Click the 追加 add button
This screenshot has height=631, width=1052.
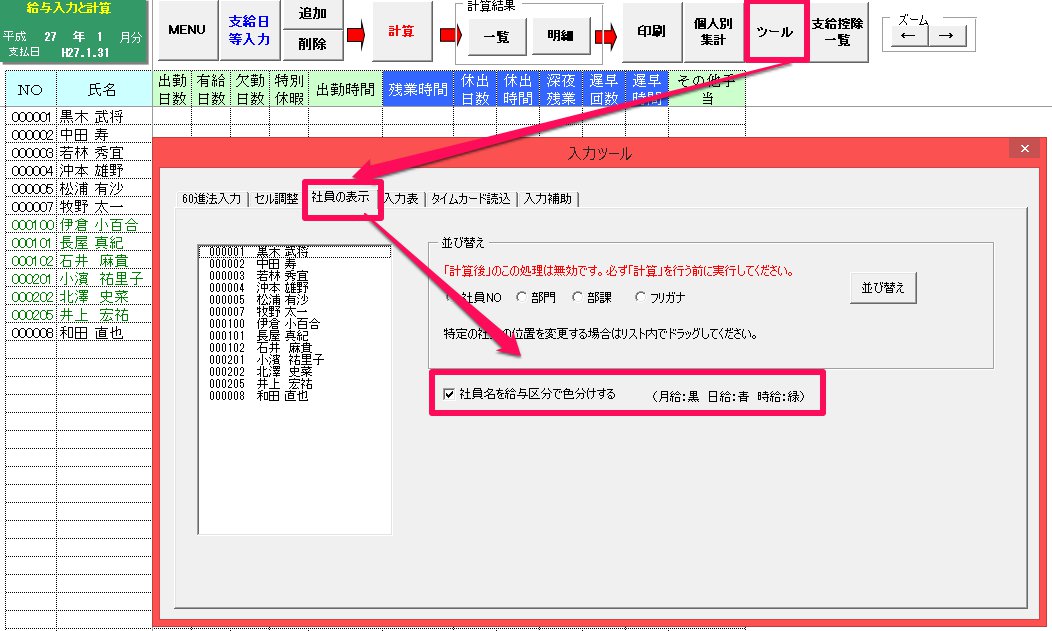tap(312, 14)
